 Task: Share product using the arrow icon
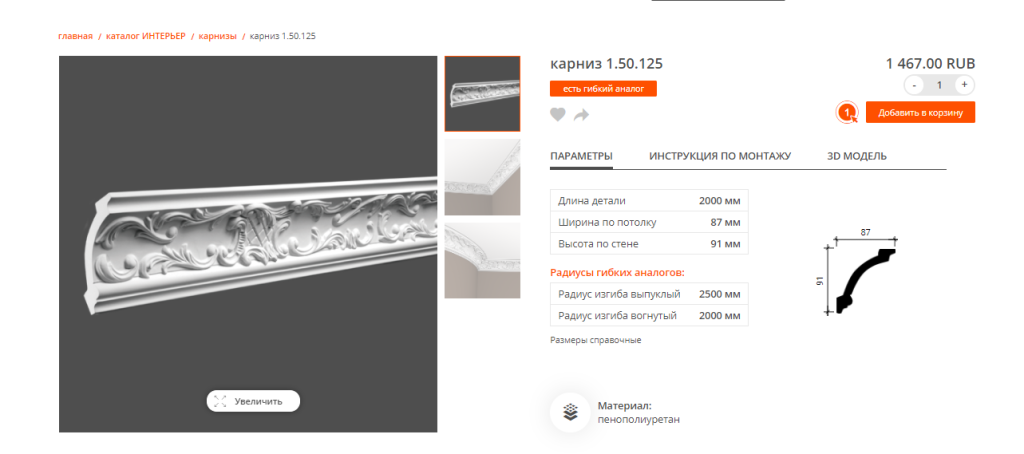click(581, 115)
